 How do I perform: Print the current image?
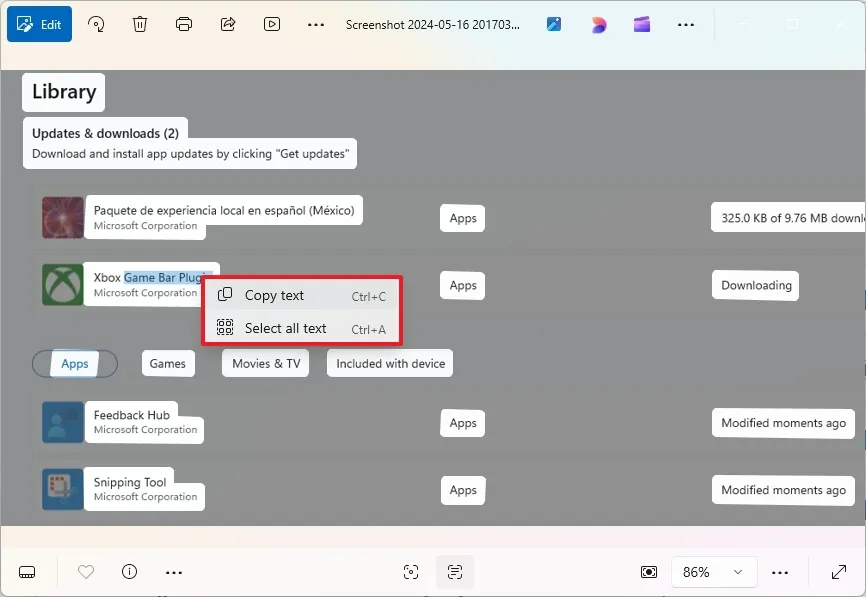click(x=184, y=24)
